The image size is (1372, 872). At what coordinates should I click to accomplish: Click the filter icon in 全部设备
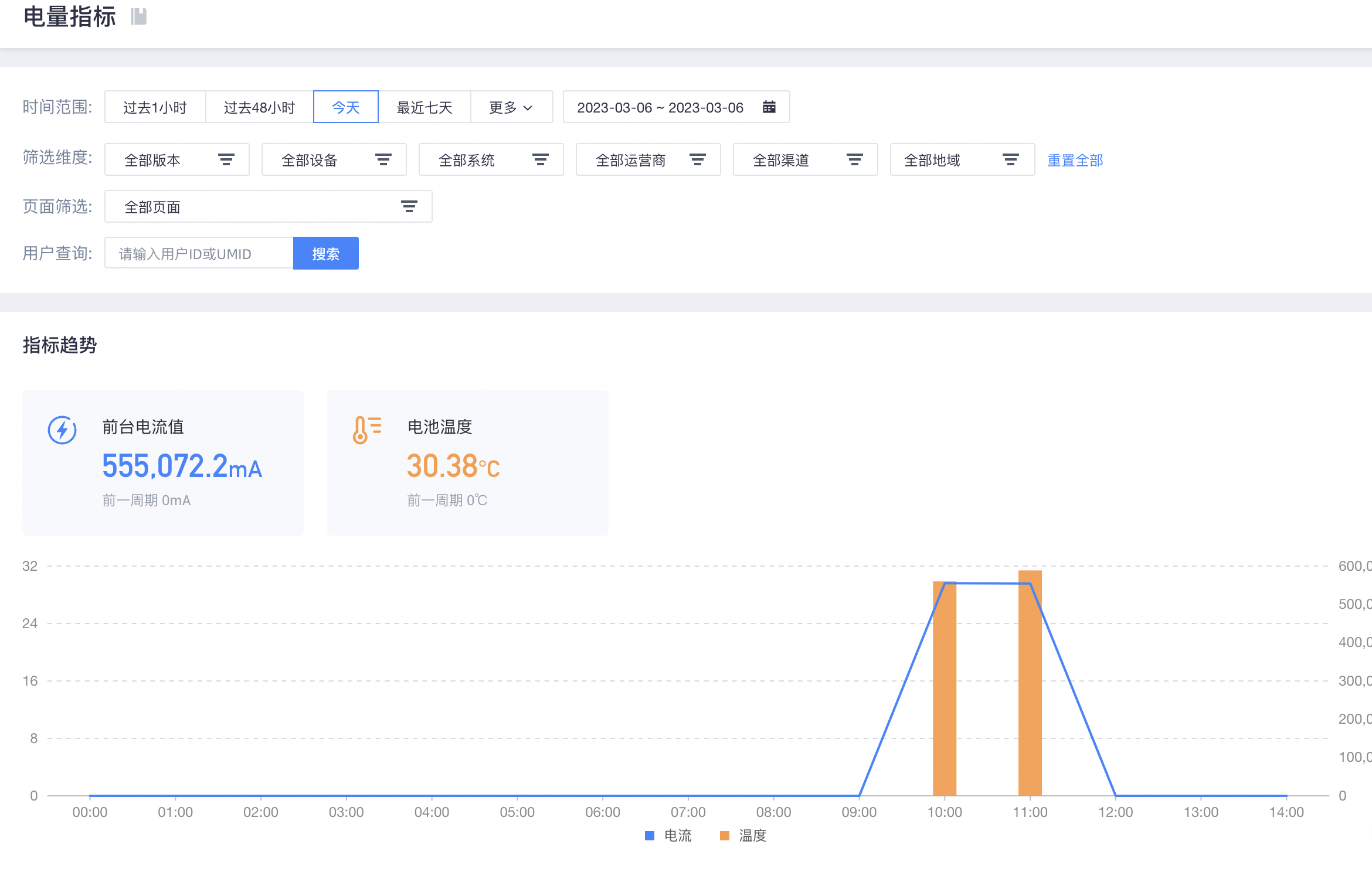[383, 159]
